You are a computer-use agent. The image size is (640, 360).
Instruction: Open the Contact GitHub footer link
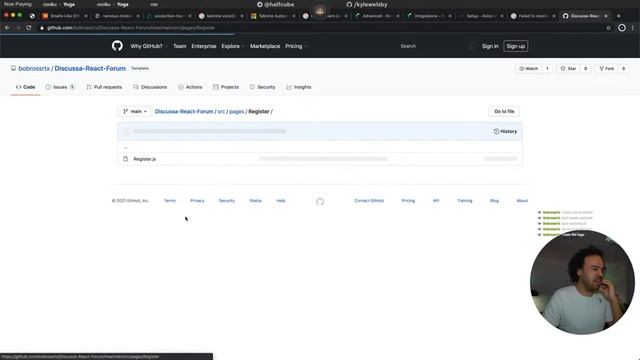click(x=369, y=200)
